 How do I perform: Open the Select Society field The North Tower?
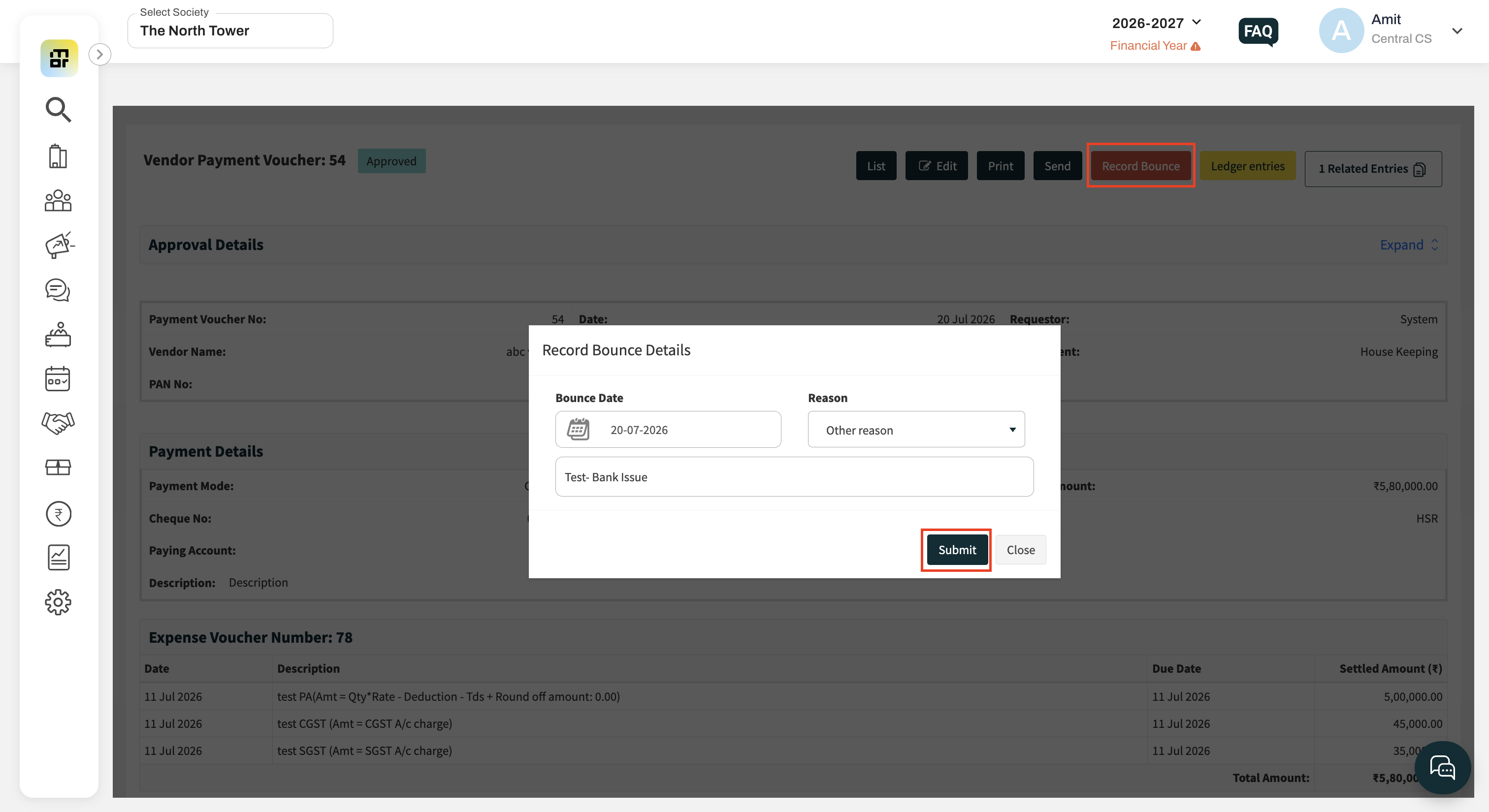pyautogui.click(x=230, y=31)
